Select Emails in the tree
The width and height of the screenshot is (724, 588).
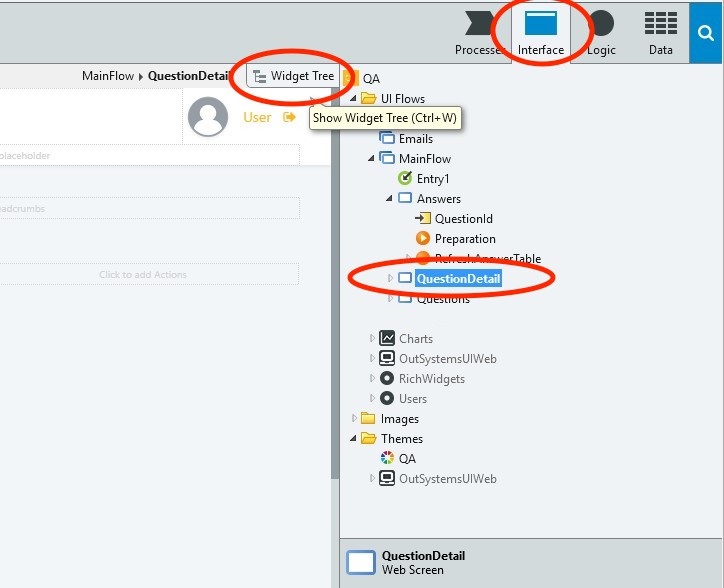(x=416, y=139)
